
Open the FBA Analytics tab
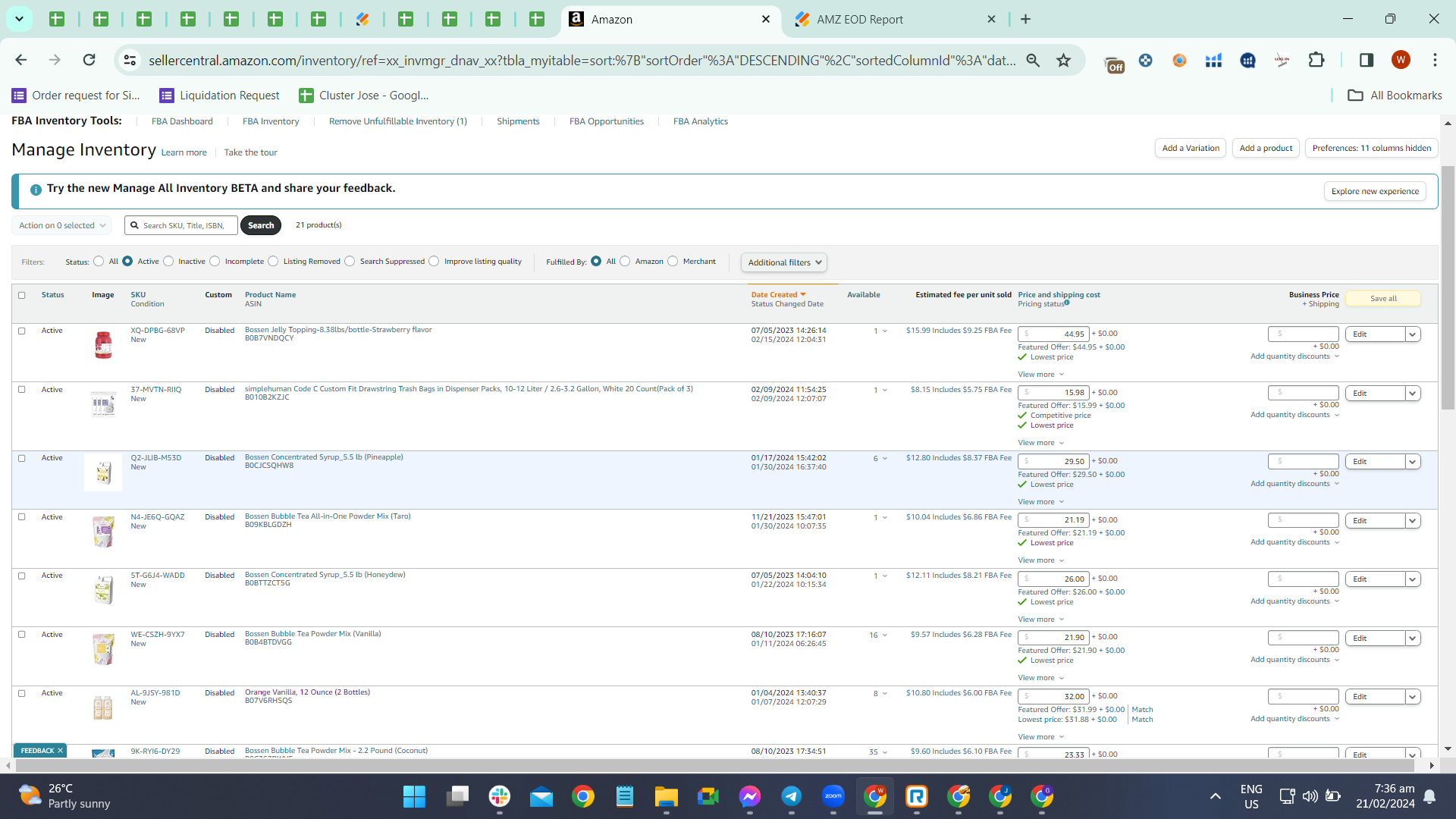tap(701, 121)
